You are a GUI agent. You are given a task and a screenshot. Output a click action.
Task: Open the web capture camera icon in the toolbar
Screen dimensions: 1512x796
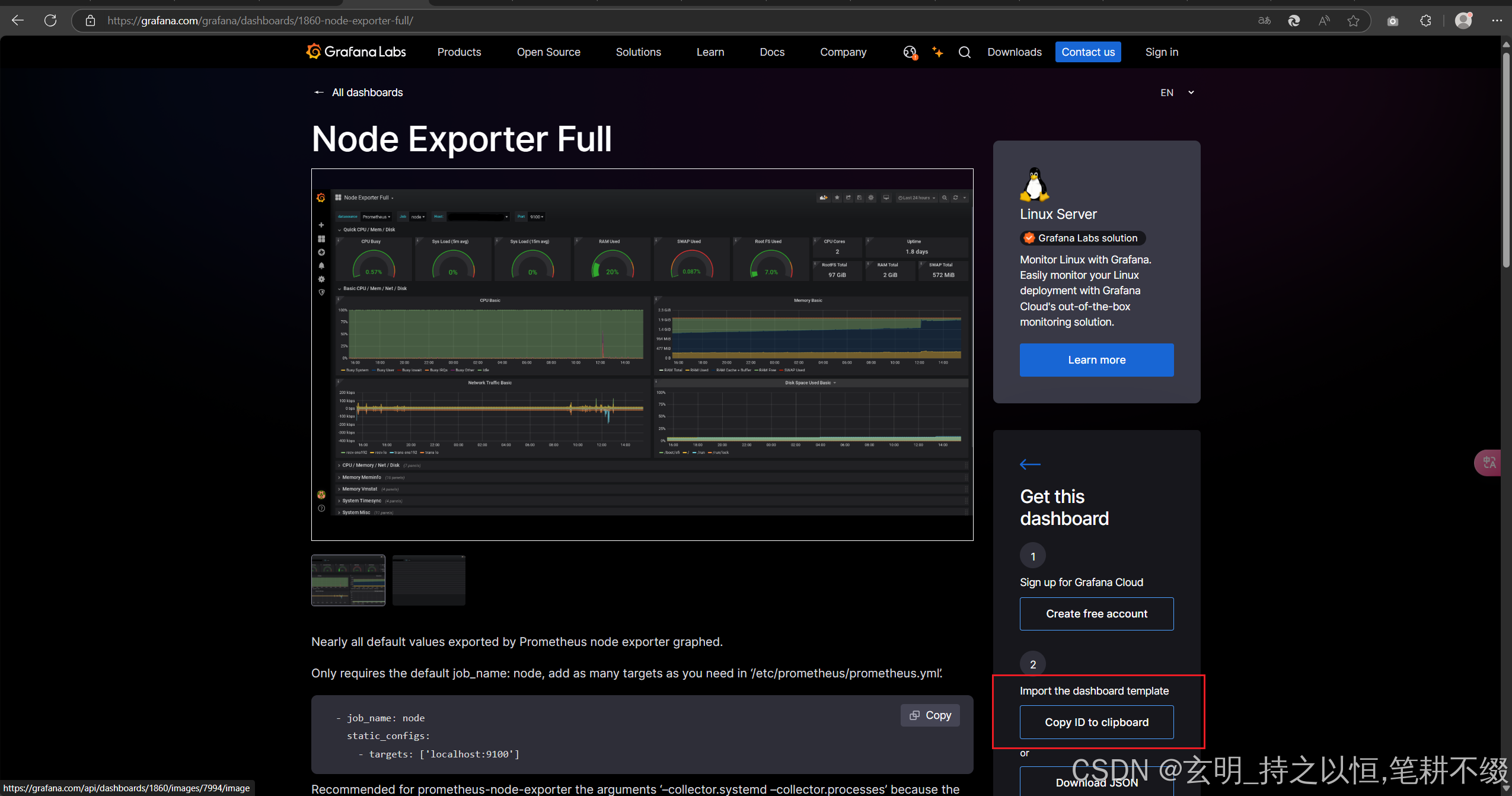[x=1392, y=21]
